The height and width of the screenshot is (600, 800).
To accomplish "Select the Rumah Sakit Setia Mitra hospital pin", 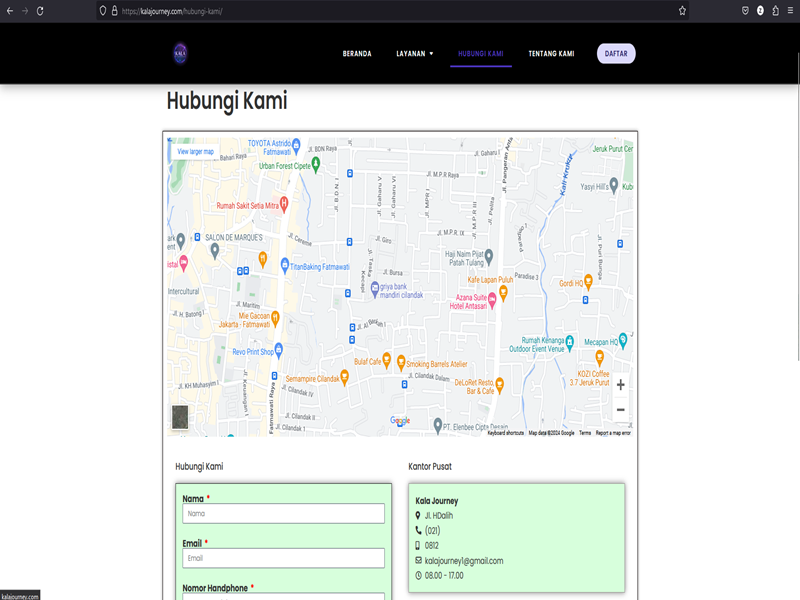I will point(284,203).
